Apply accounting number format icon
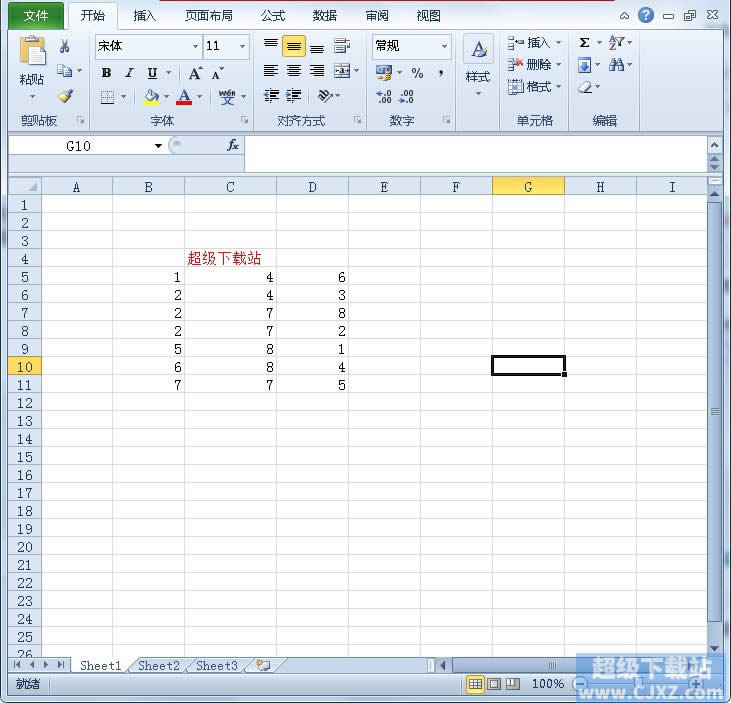Viewport: 731px width, 703px height. (x=384, y=72)
